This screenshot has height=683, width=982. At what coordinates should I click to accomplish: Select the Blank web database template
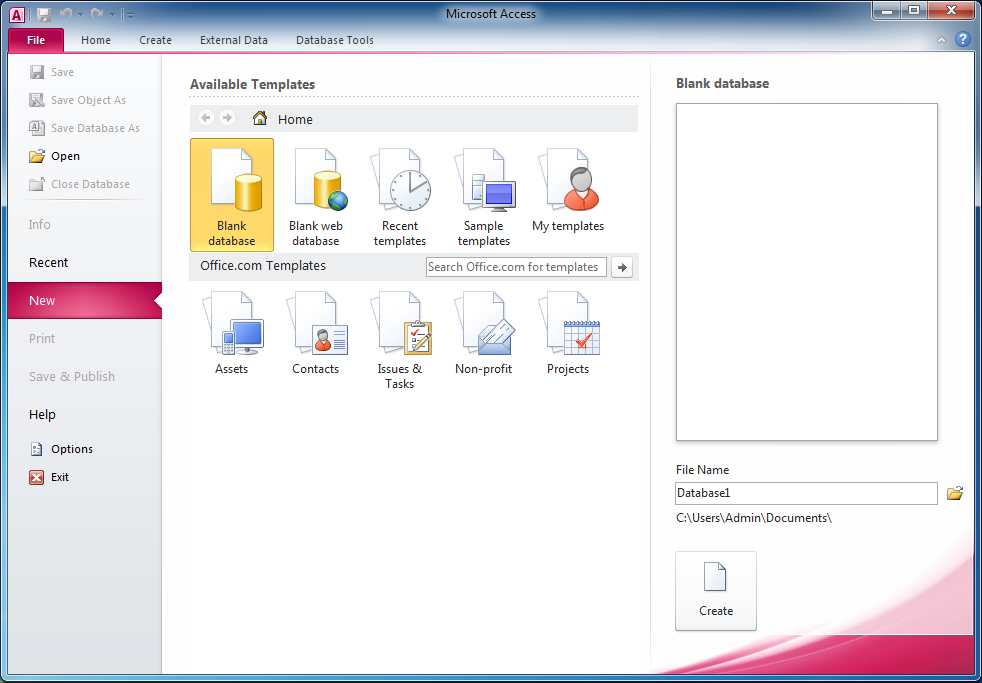click(316, 194)
